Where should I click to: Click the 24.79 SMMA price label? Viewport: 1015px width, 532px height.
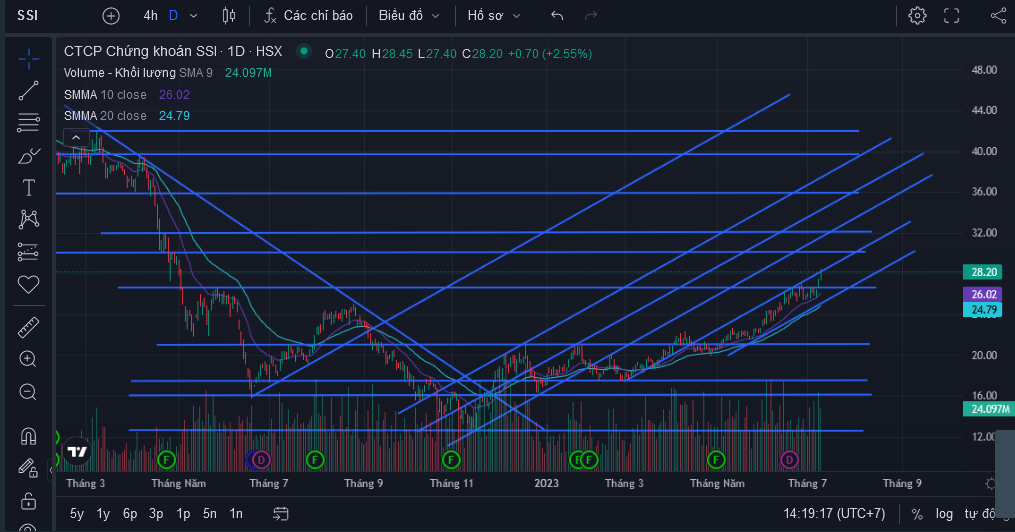click(x=983, y=310)
